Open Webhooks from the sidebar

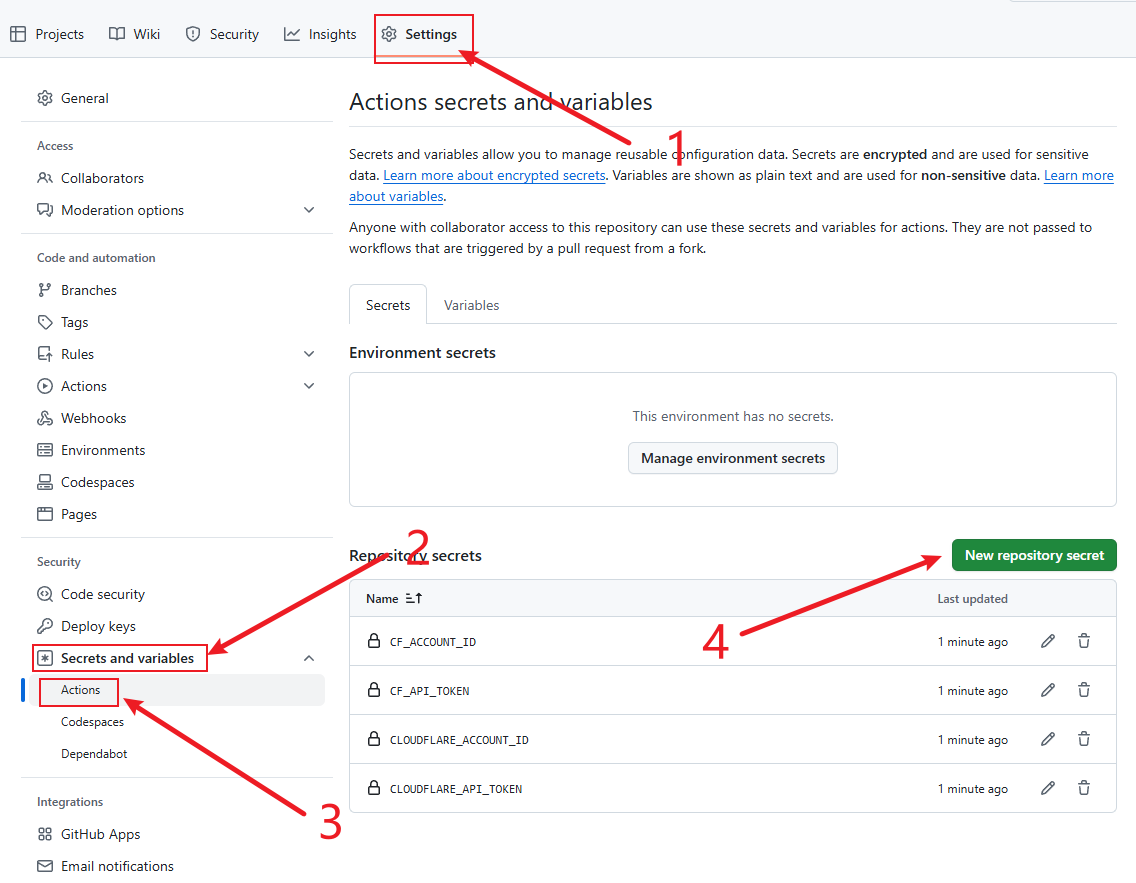[x=93, y=418]
